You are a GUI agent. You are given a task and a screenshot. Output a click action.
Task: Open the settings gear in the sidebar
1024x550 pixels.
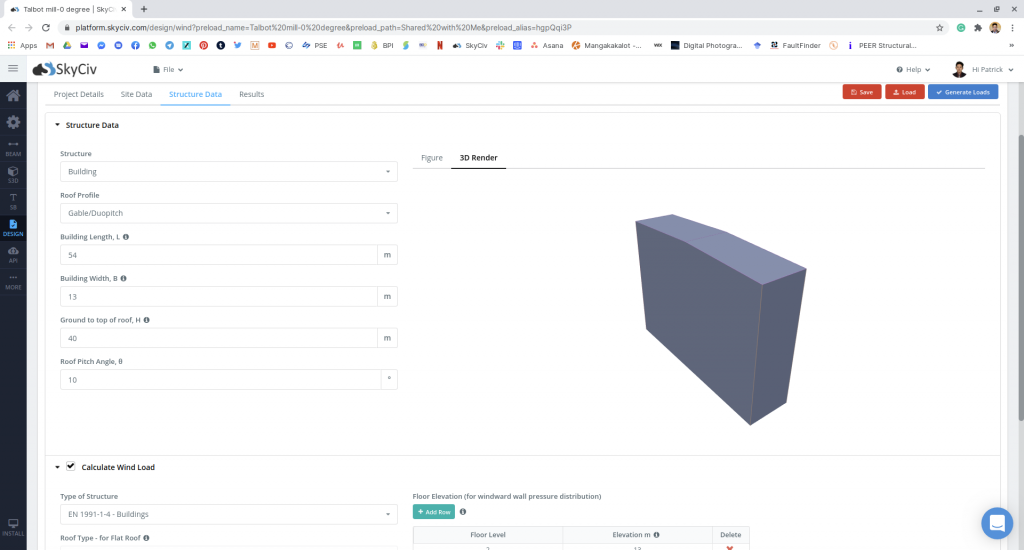click(13, 122)
